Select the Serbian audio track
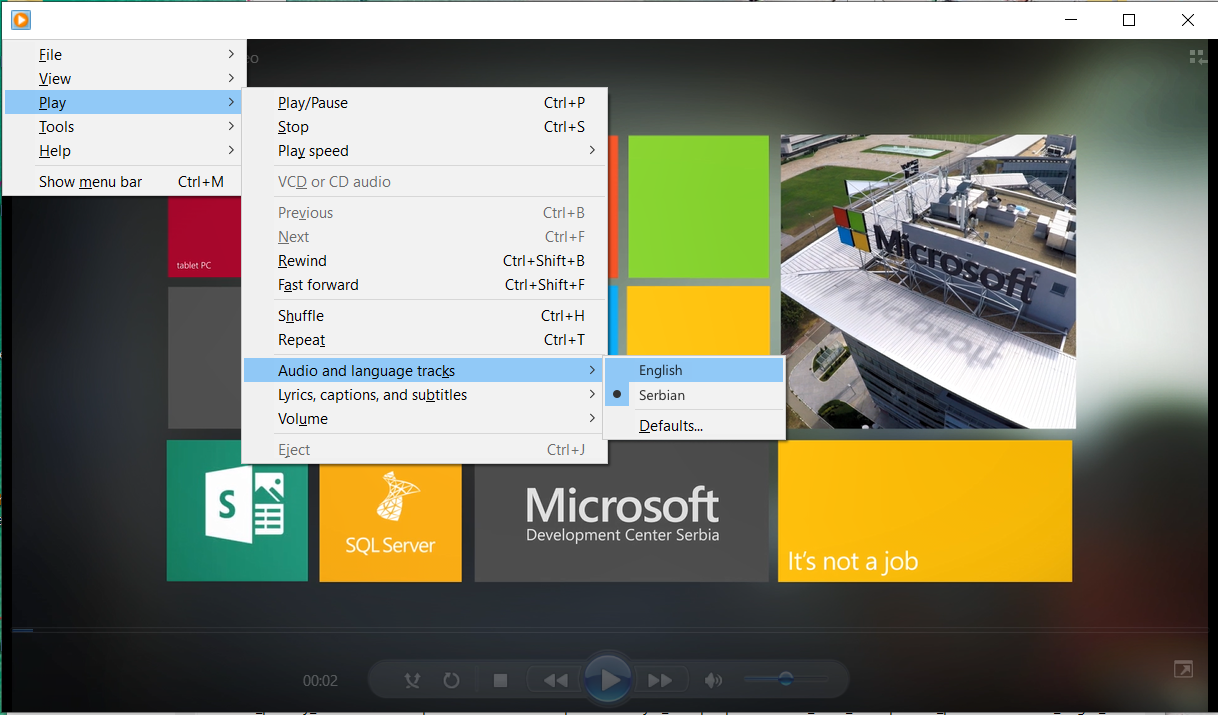Viewport: 1218px width, 715px height. click(695, 395)
